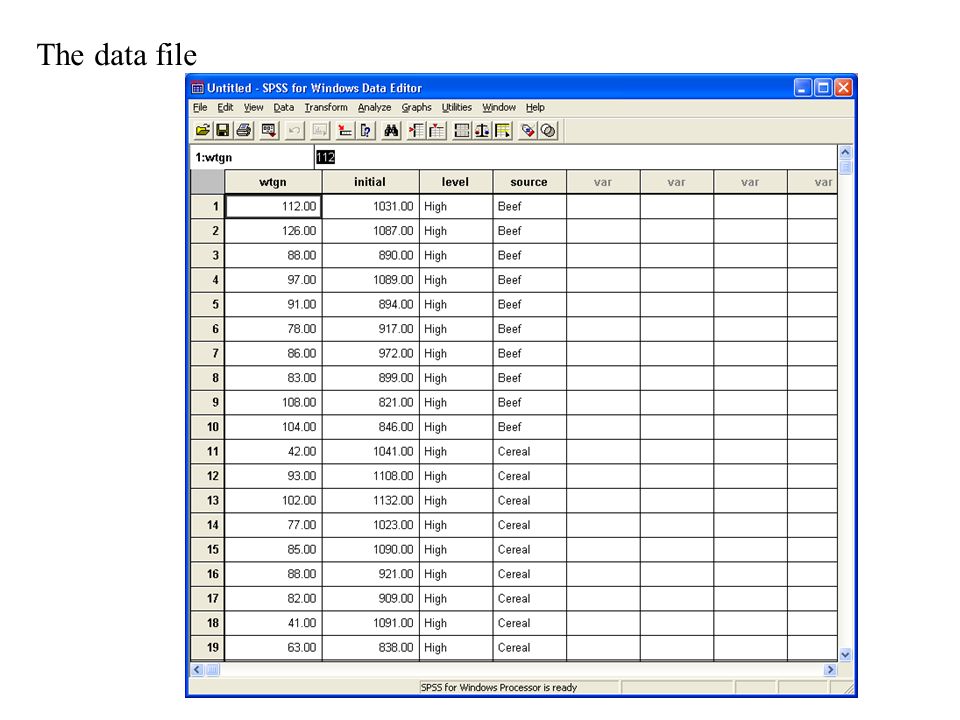Click the horizontal scrollbar right arrow

coord(830,670)
